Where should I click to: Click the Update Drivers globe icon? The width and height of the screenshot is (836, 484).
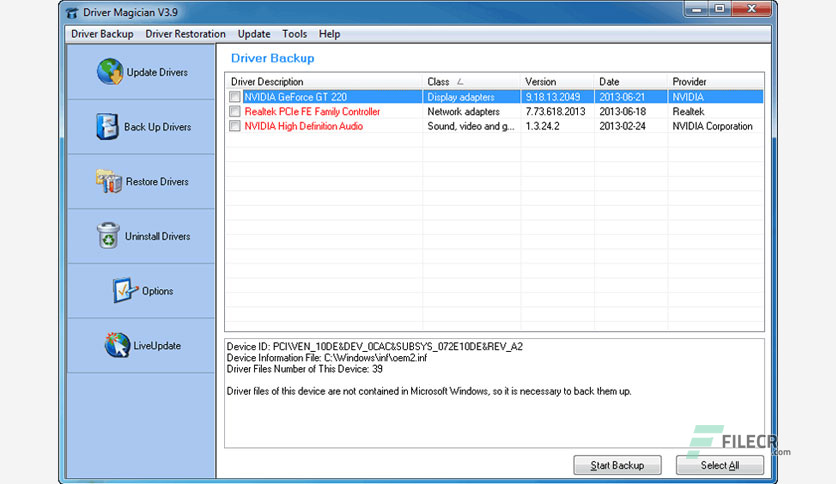point(110,71)
